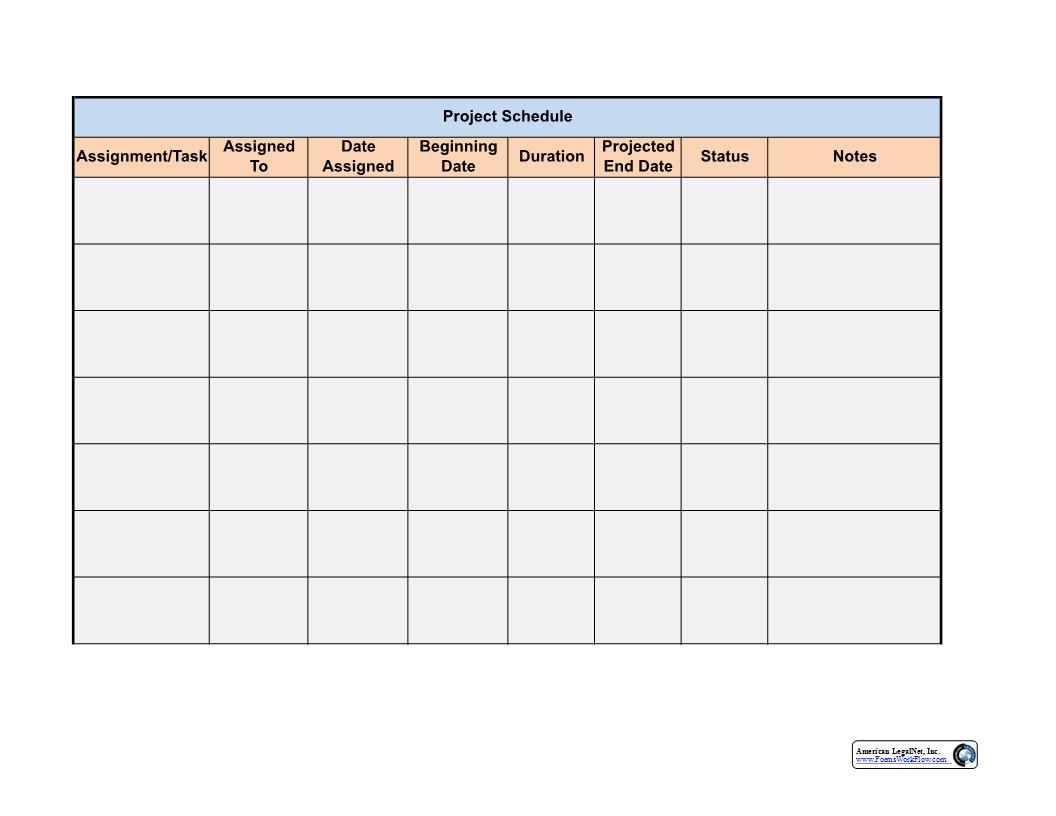Click the Status column header
The width and height of the screenshot is (1056, 816).
coord(725,156)
